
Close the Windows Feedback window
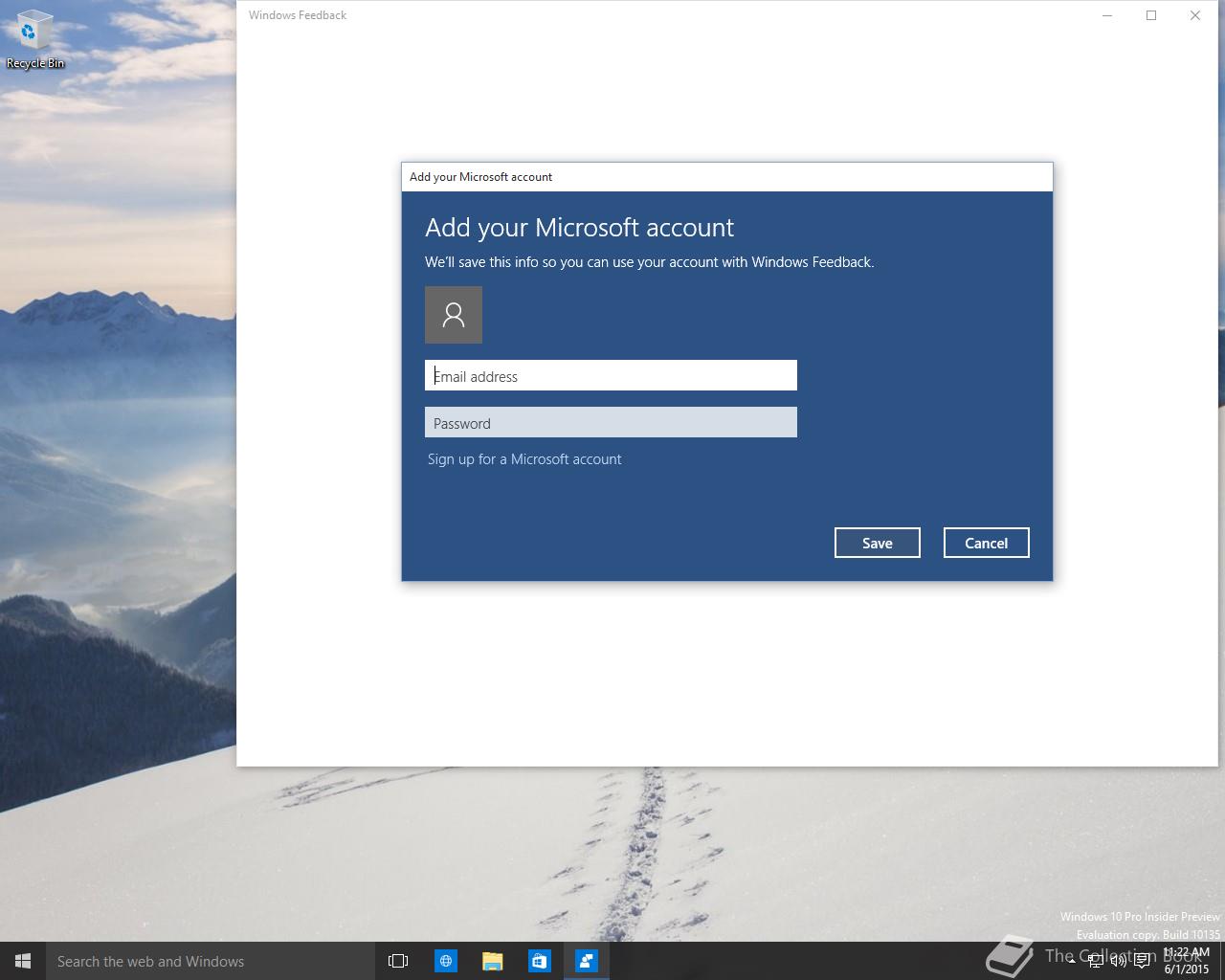(1195, 15)
